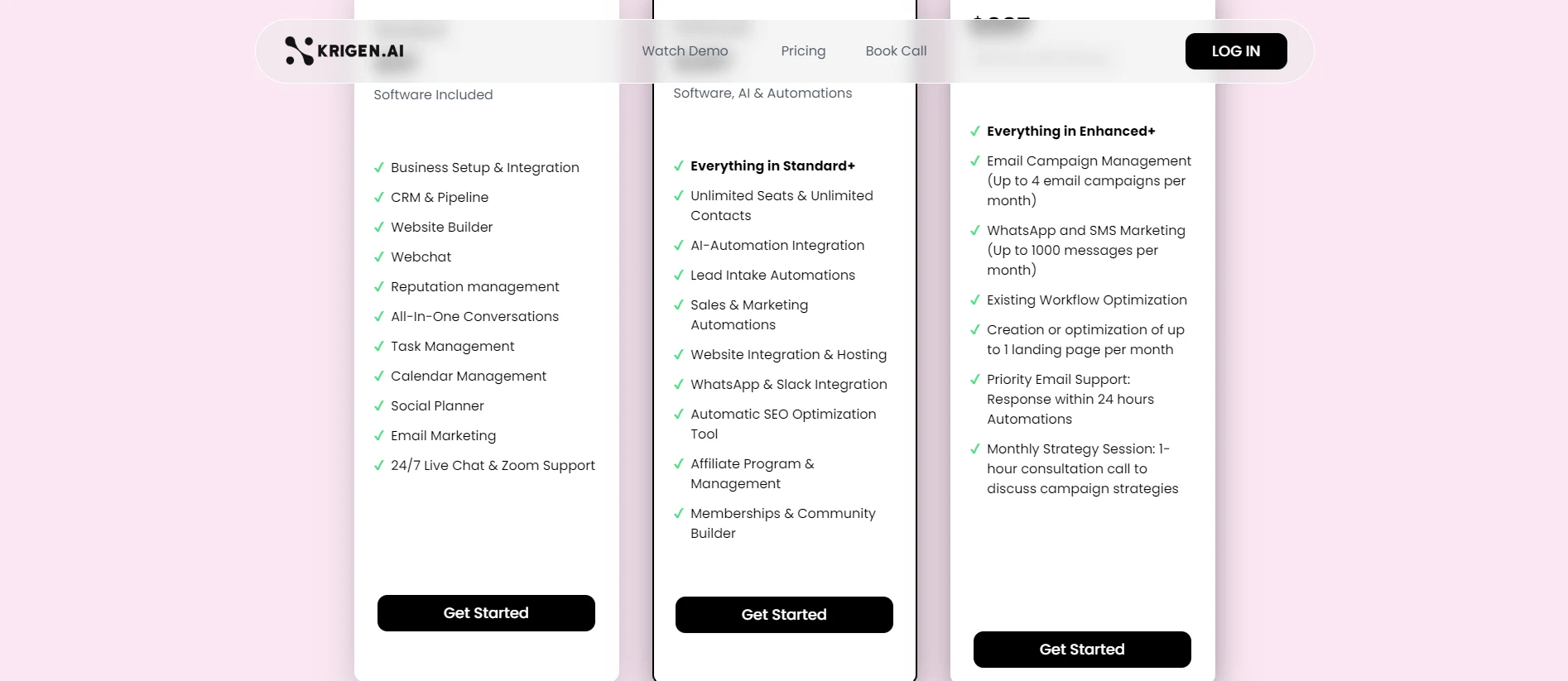Click Get Started on the rightmost plan

[x=1082, y=649]
